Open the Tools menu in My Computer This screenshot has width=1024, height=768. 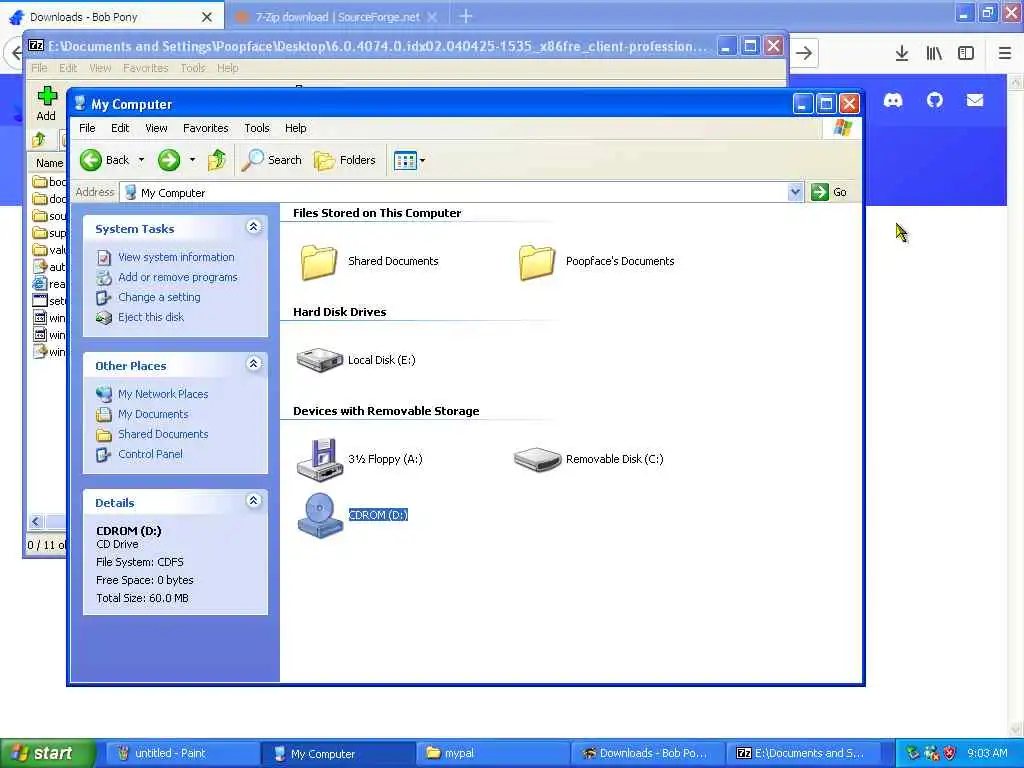tap(257, 128)
